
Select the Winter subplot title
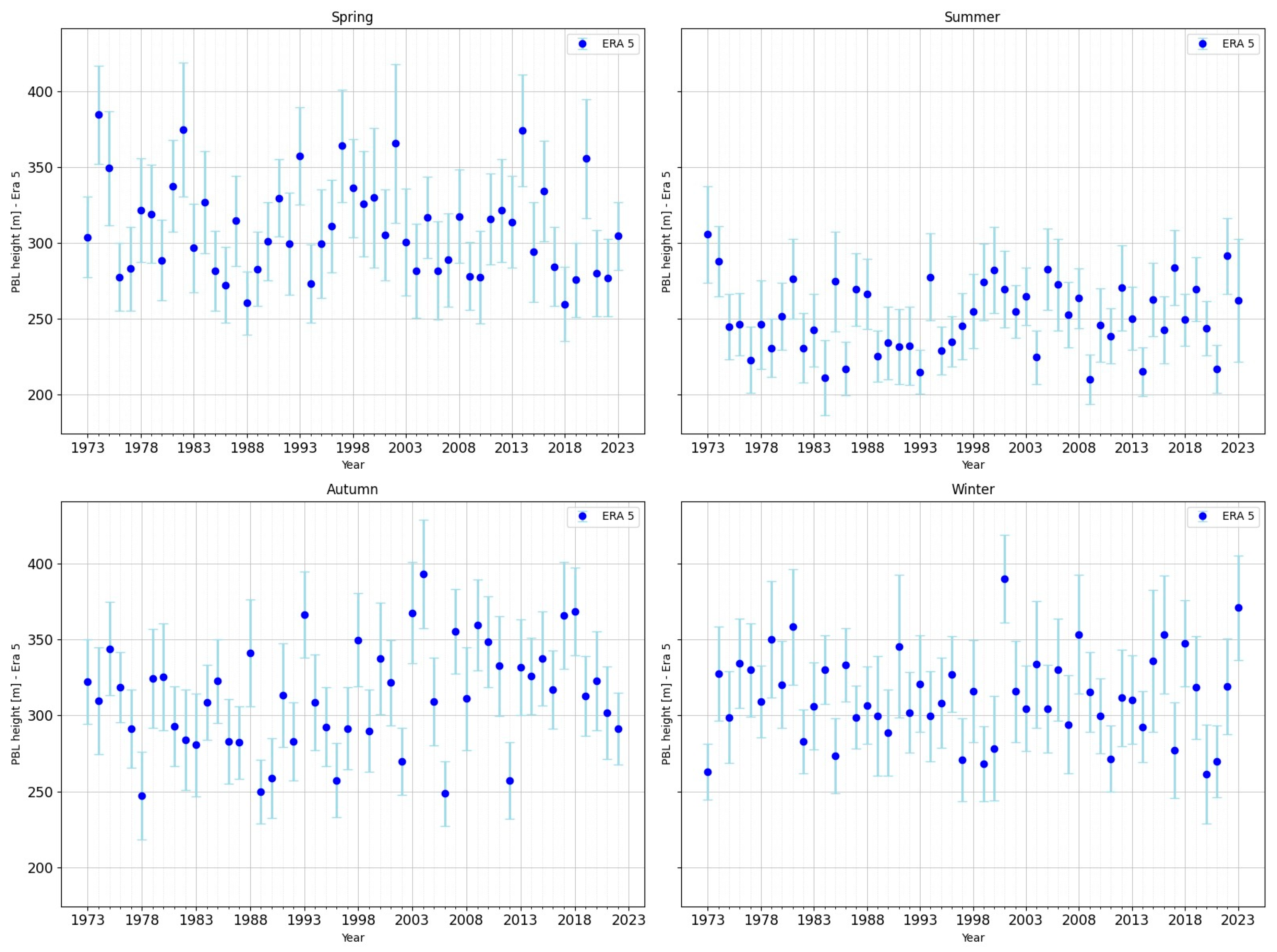click(x=973, y=490)
